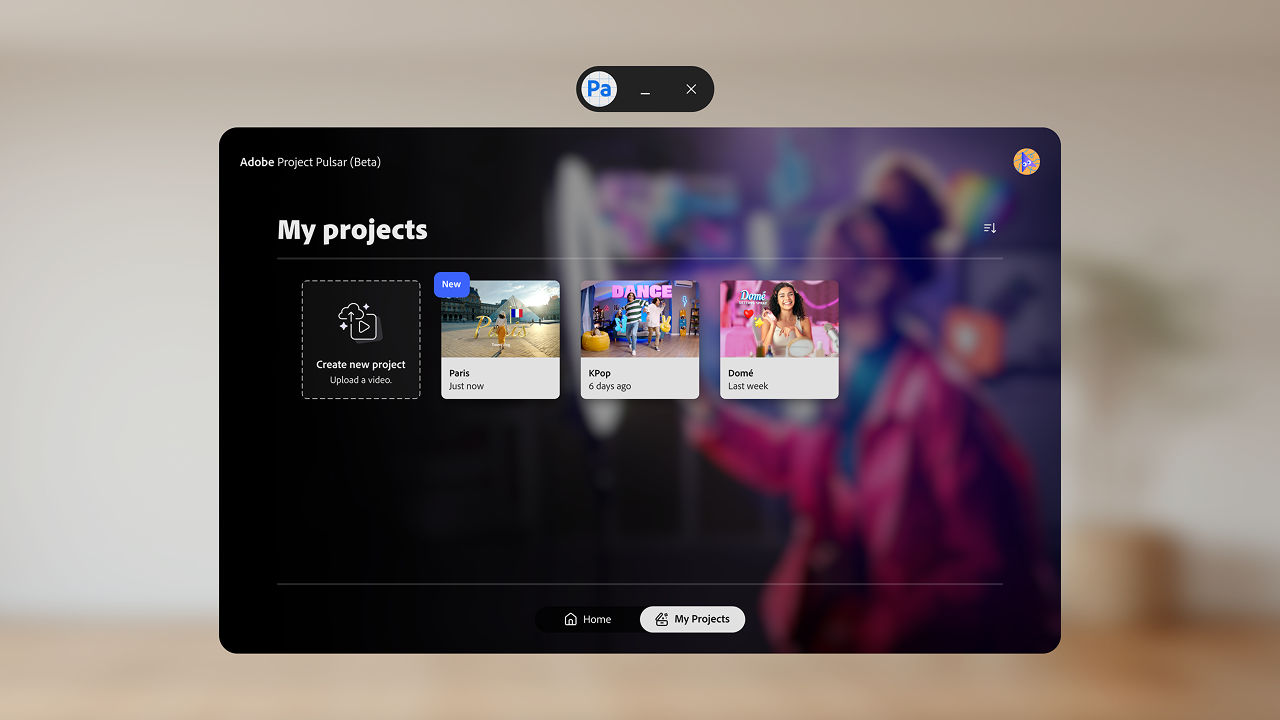
Task: Close the Project Pulsar window
Action: coord(691,90)
